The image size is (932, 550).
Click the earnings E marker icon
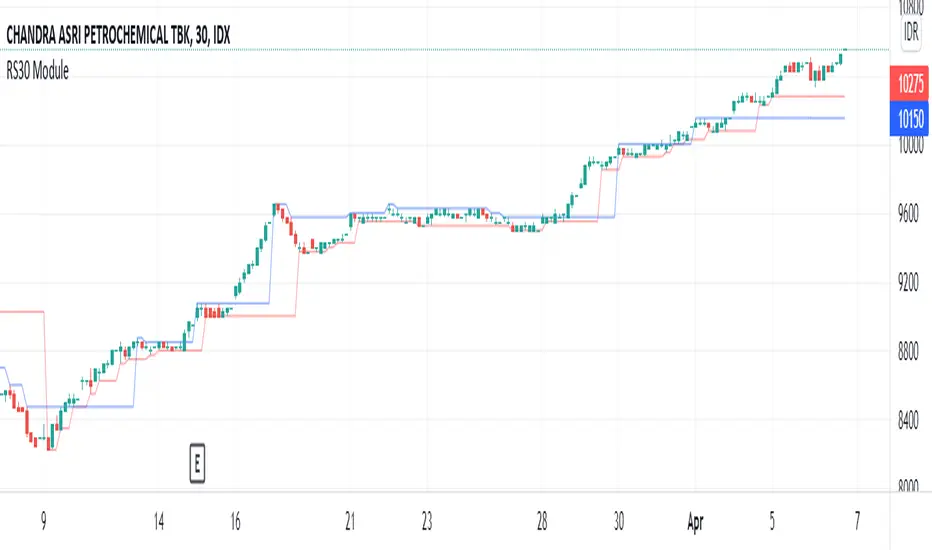(x=197, y=463)
